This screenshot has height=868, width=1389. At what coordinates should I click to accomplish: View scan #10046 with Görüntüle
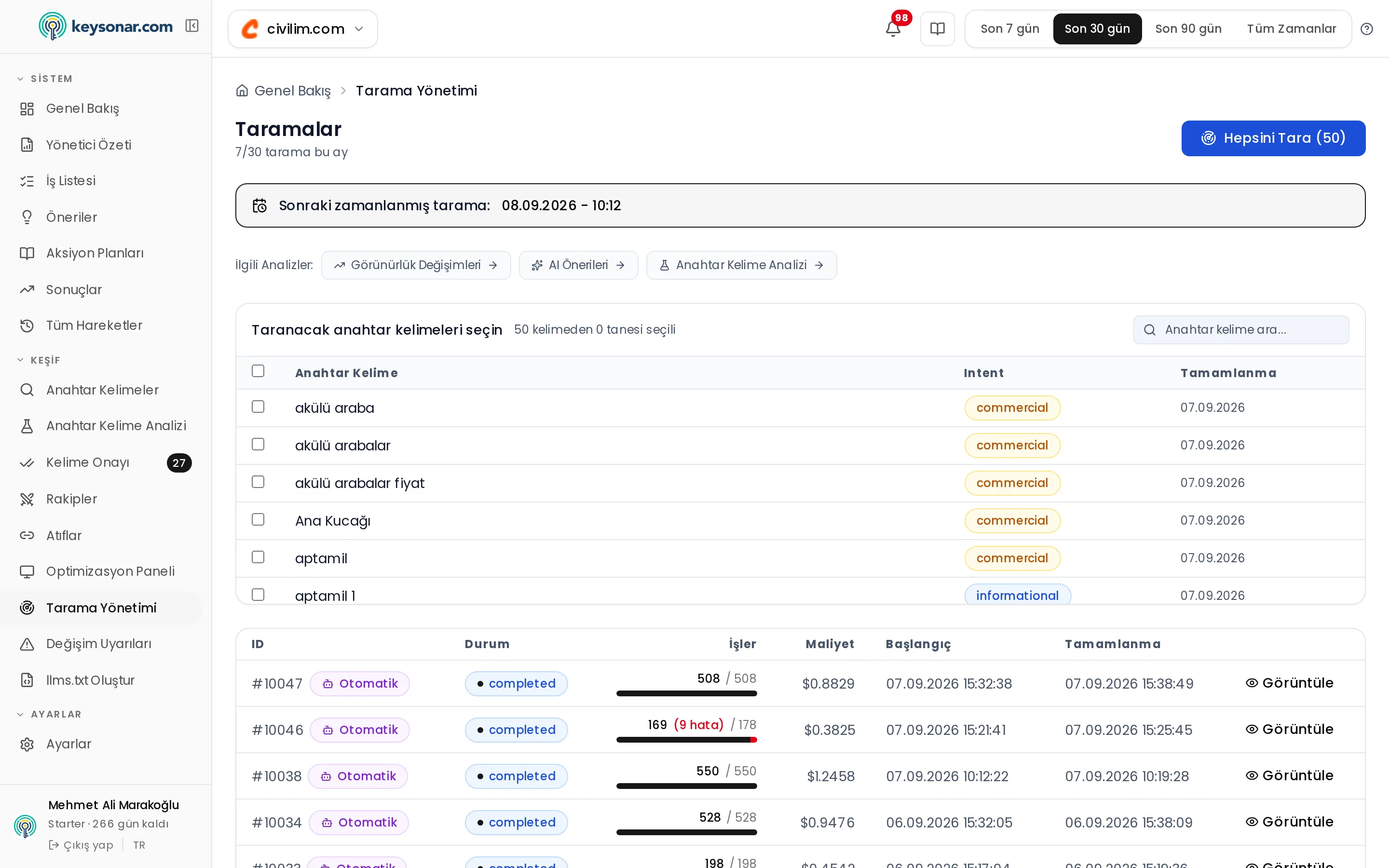click(x=1289, y=730)
